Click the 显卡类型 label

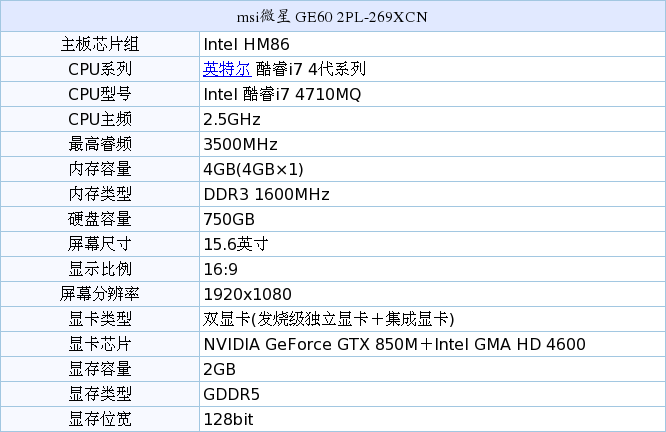100,319
